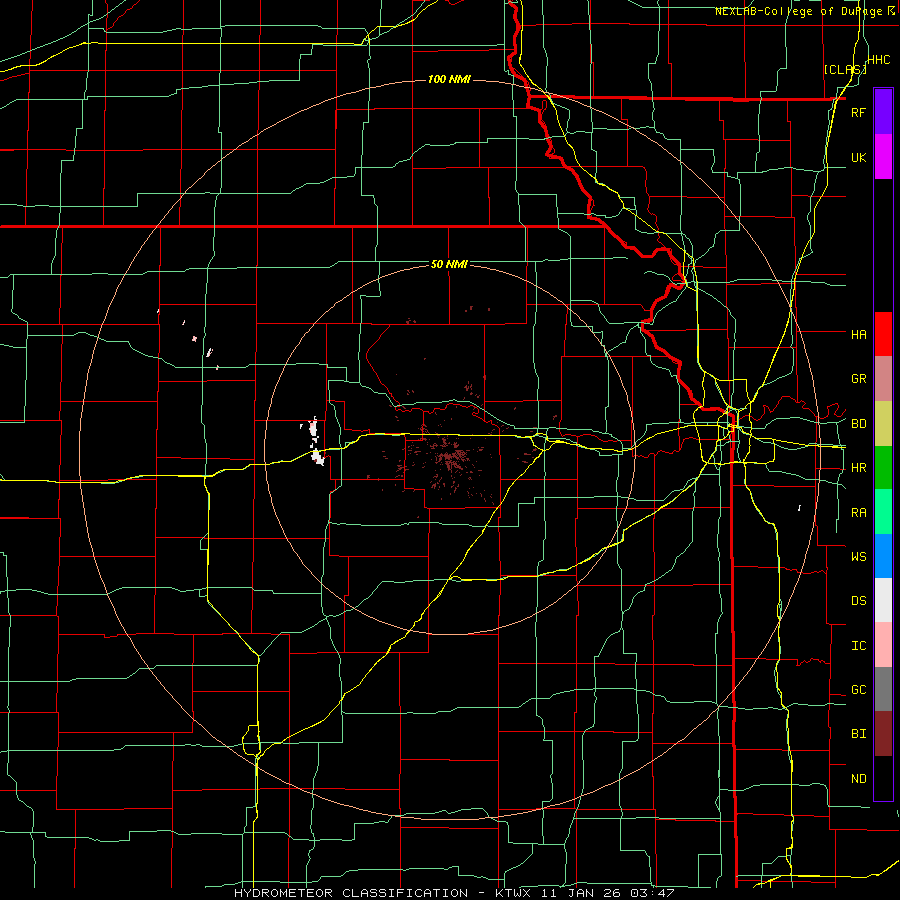The image size is (900, 900).
Task: Click the ND legend label
Action: pyautogui.click(x=858, y=779)
